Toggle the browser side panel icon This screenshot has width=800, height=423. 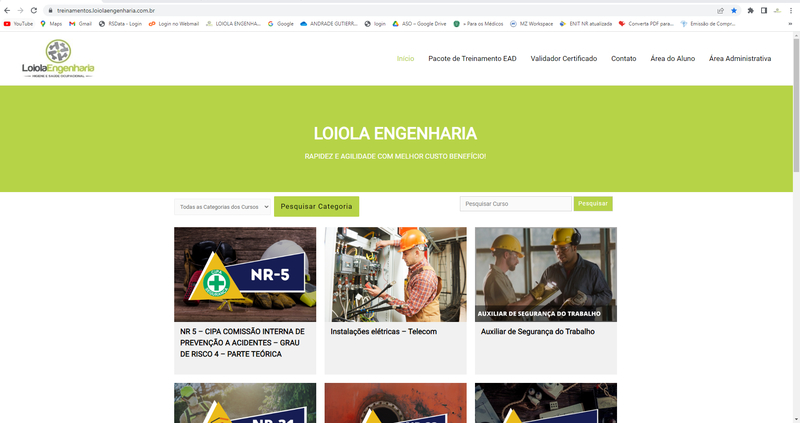(x=764, y=10)
